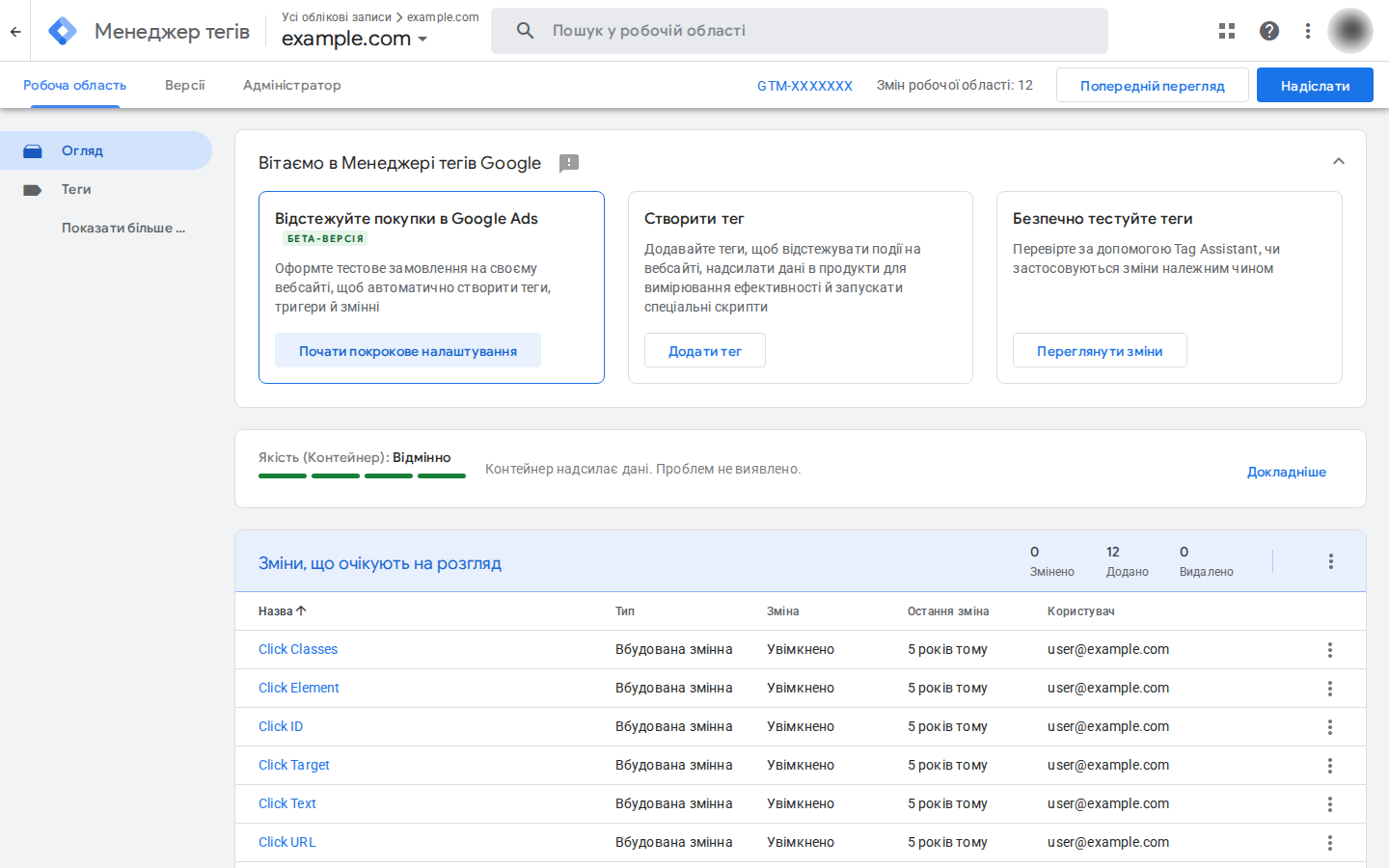The image size is (1389, 868).
Task: Click the Тип column header
Action: coord(625,611)
